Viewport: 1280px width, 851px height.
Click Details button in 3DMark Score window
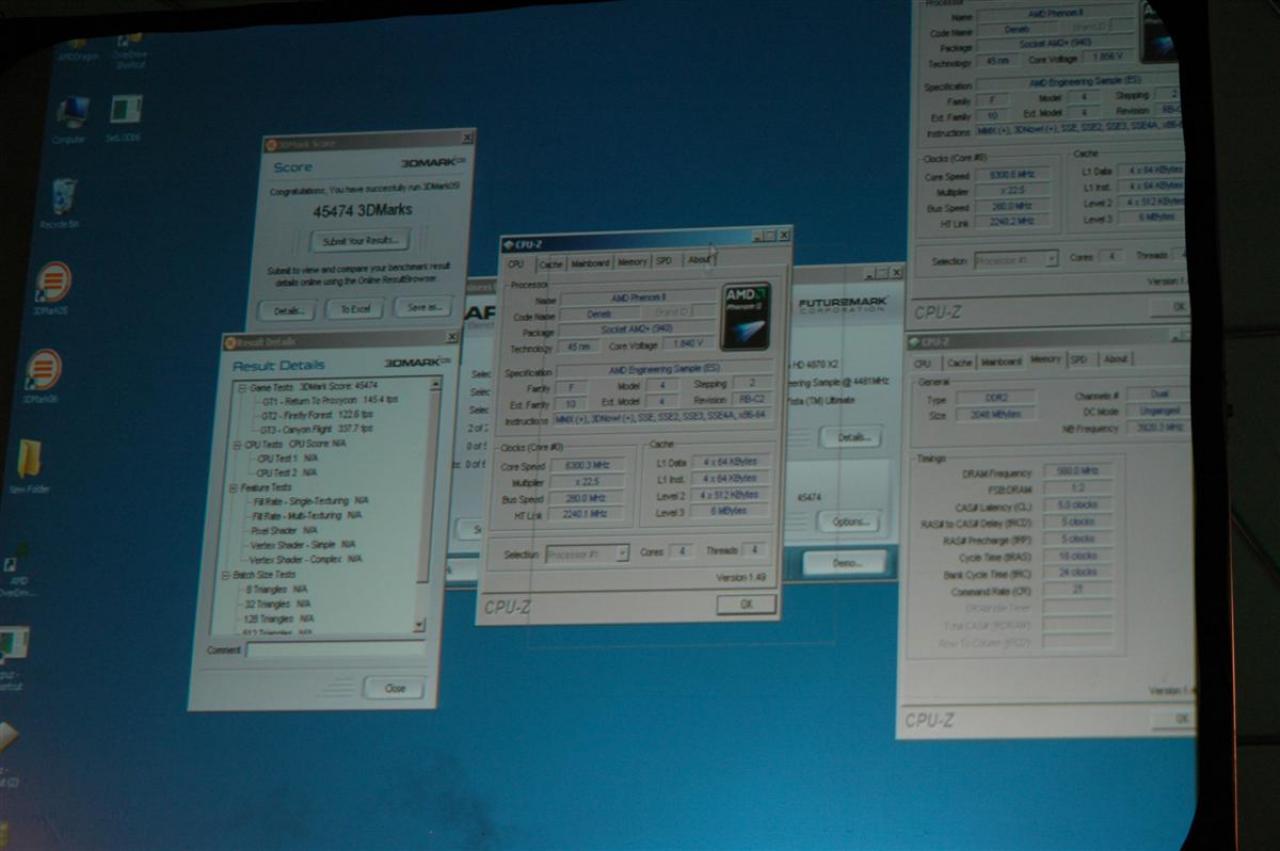(286, 311)
